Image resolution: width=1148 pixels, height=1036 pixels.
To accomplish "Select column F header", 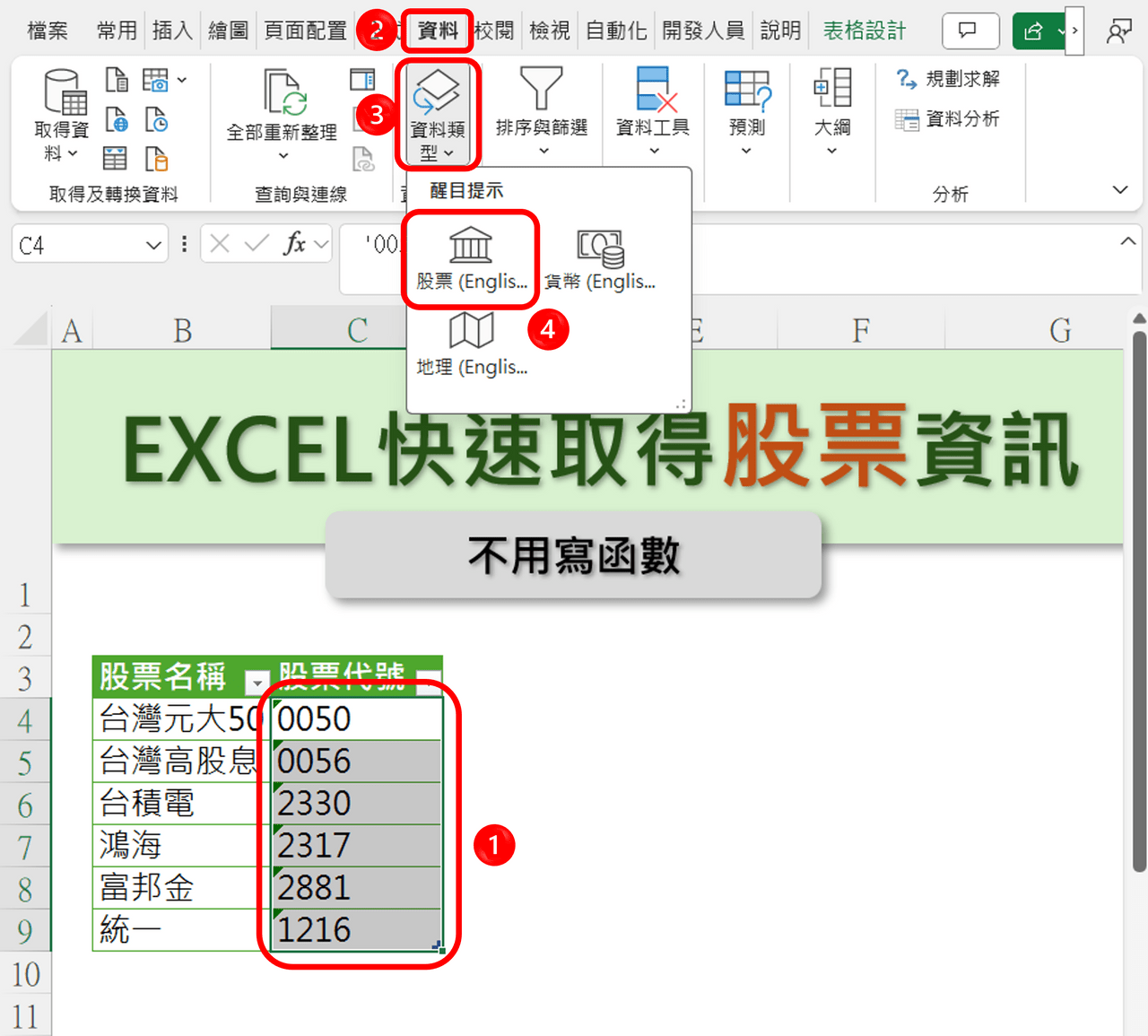I will 861,331.
